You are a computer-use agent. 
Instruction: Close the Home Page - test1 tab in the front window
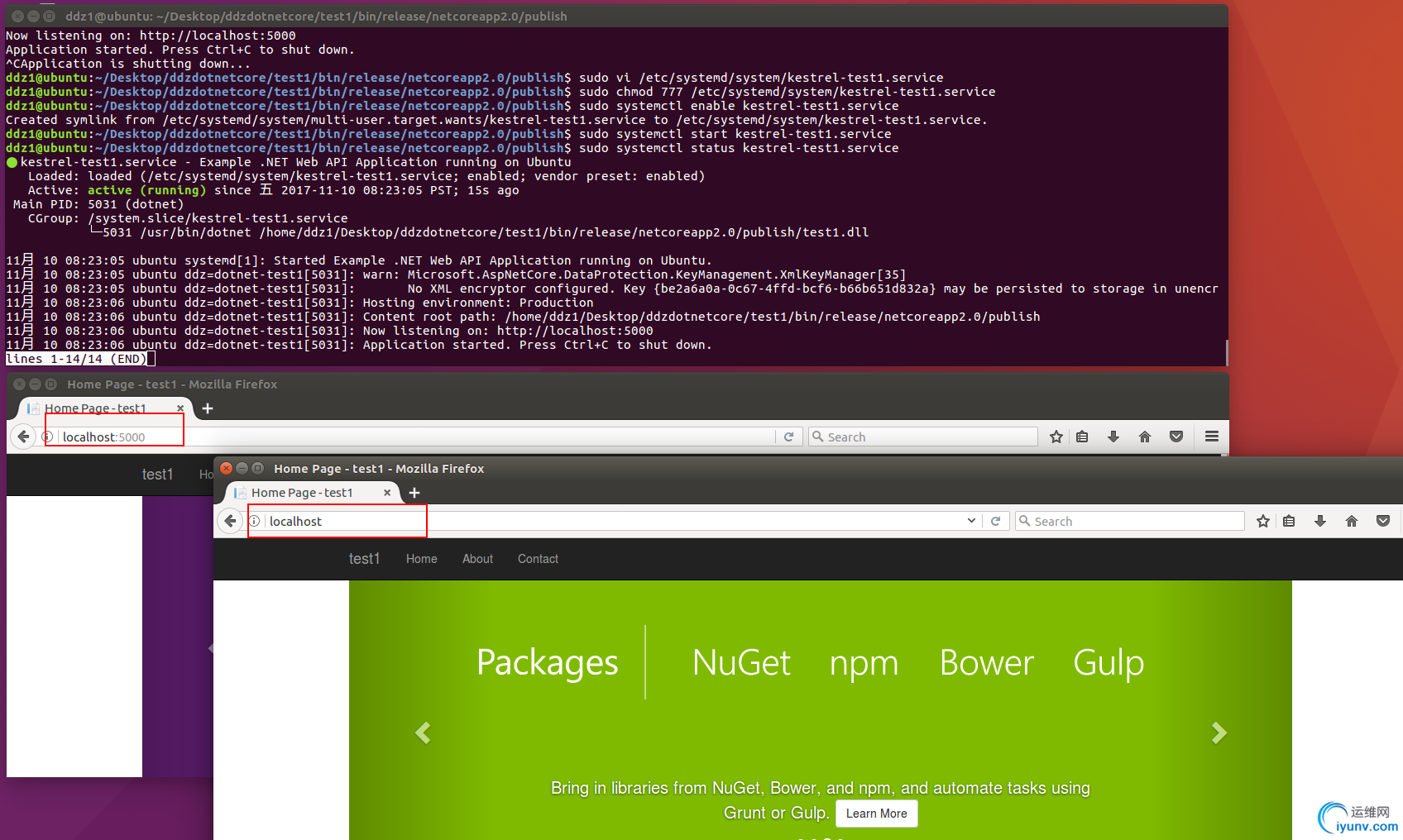pos(387,493)
